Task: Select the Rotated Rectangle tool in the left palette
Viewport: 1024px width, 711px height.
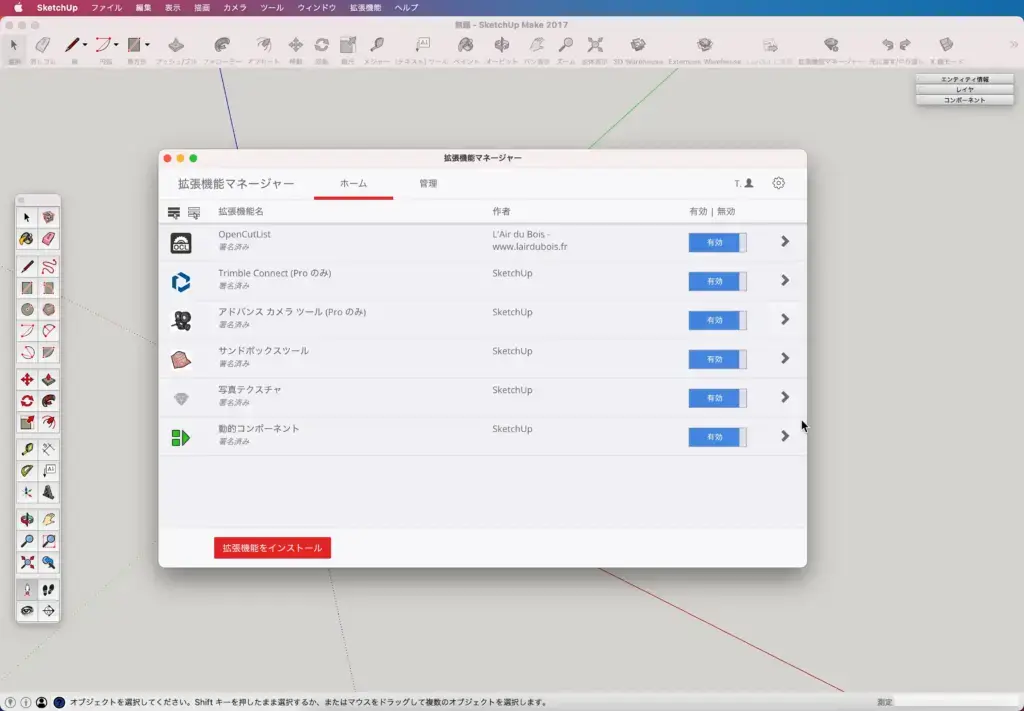Action: click(x=48, y=288)
